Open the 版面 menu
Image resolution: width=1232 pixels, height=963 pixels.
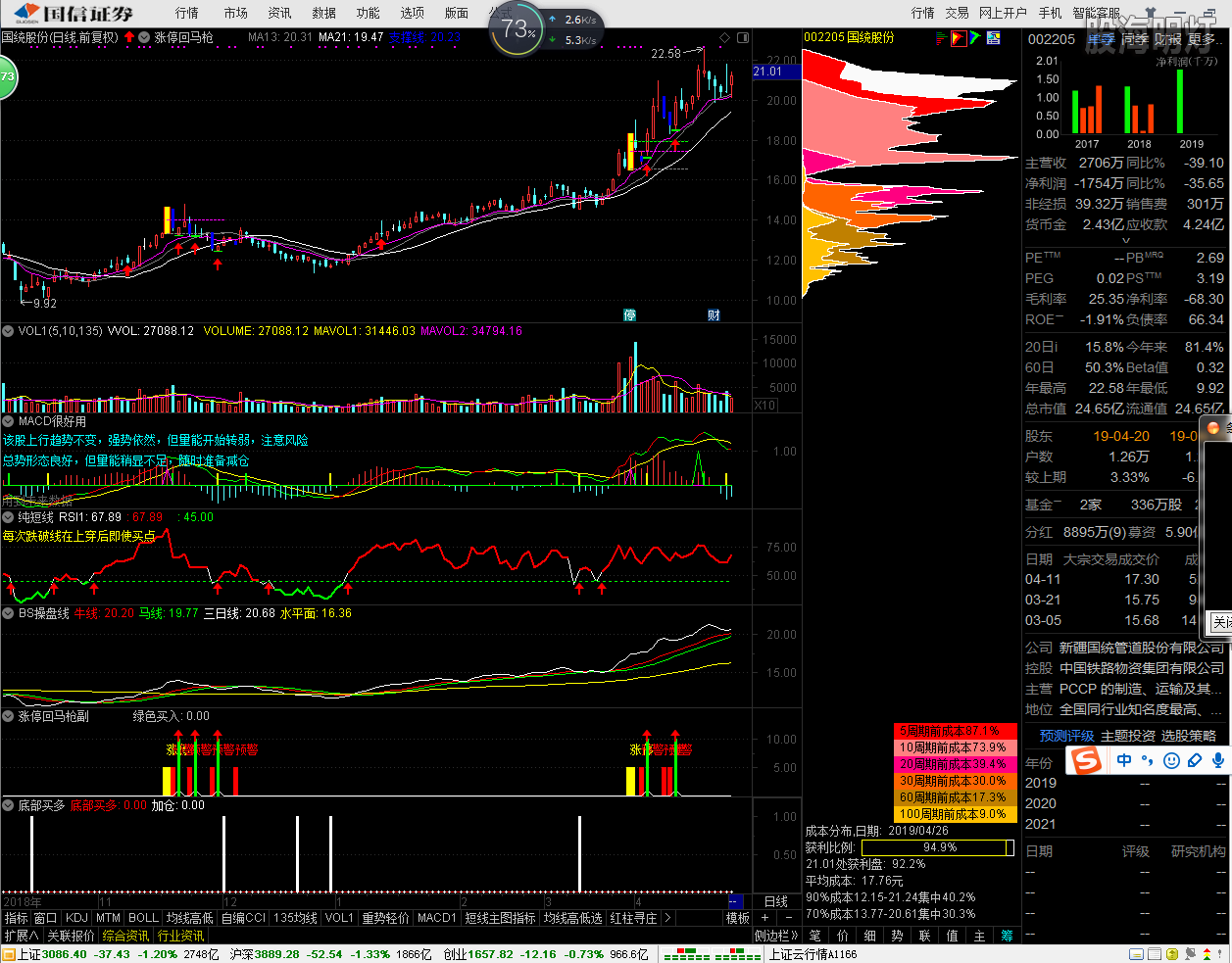(x=456, y=13)
